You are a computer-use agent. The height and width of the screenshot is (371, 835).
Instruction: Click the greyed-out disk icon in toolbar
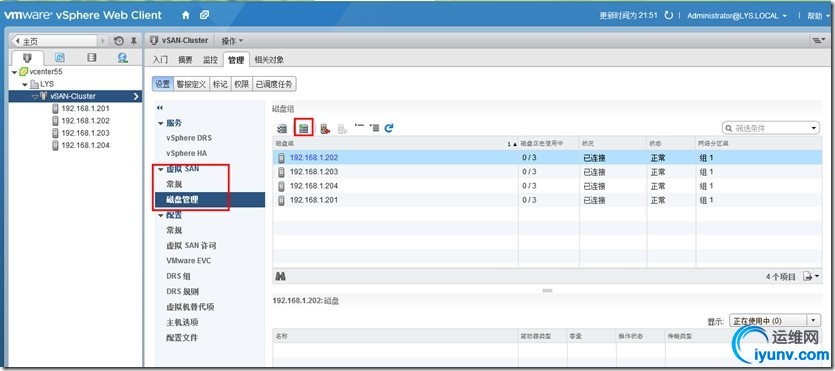click(342, 128)
